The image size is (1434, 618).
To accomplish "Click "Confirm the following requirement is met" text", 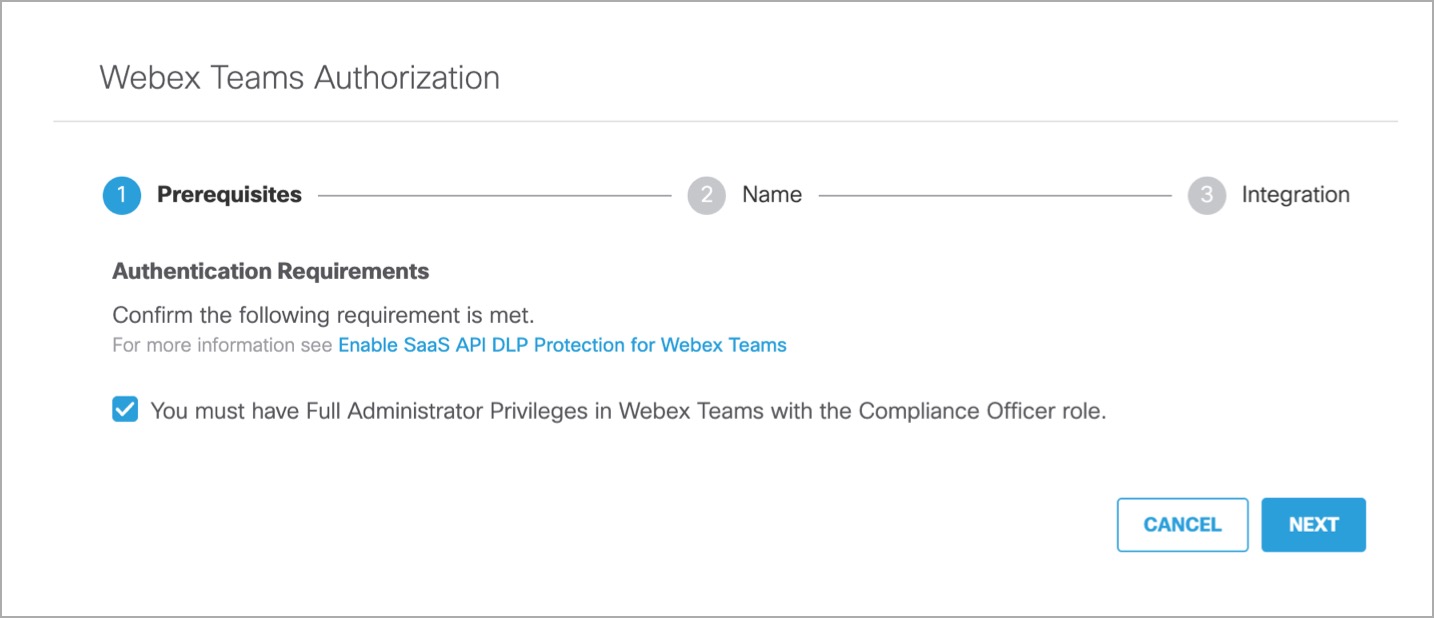I will (x=323, y=315).
